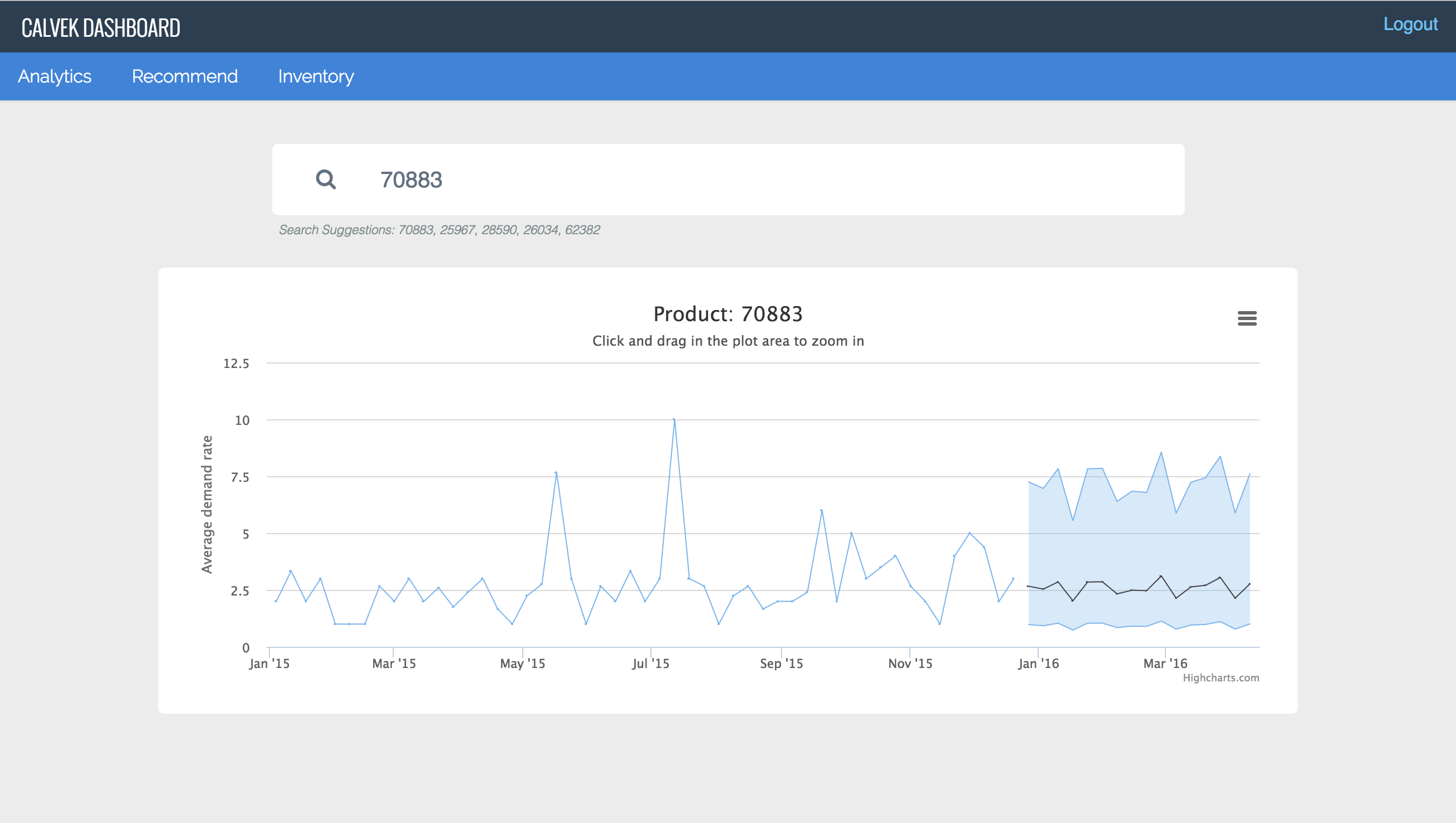
Task: Click the May '15 spike data point near 7.5
Action: pos(556,472)
